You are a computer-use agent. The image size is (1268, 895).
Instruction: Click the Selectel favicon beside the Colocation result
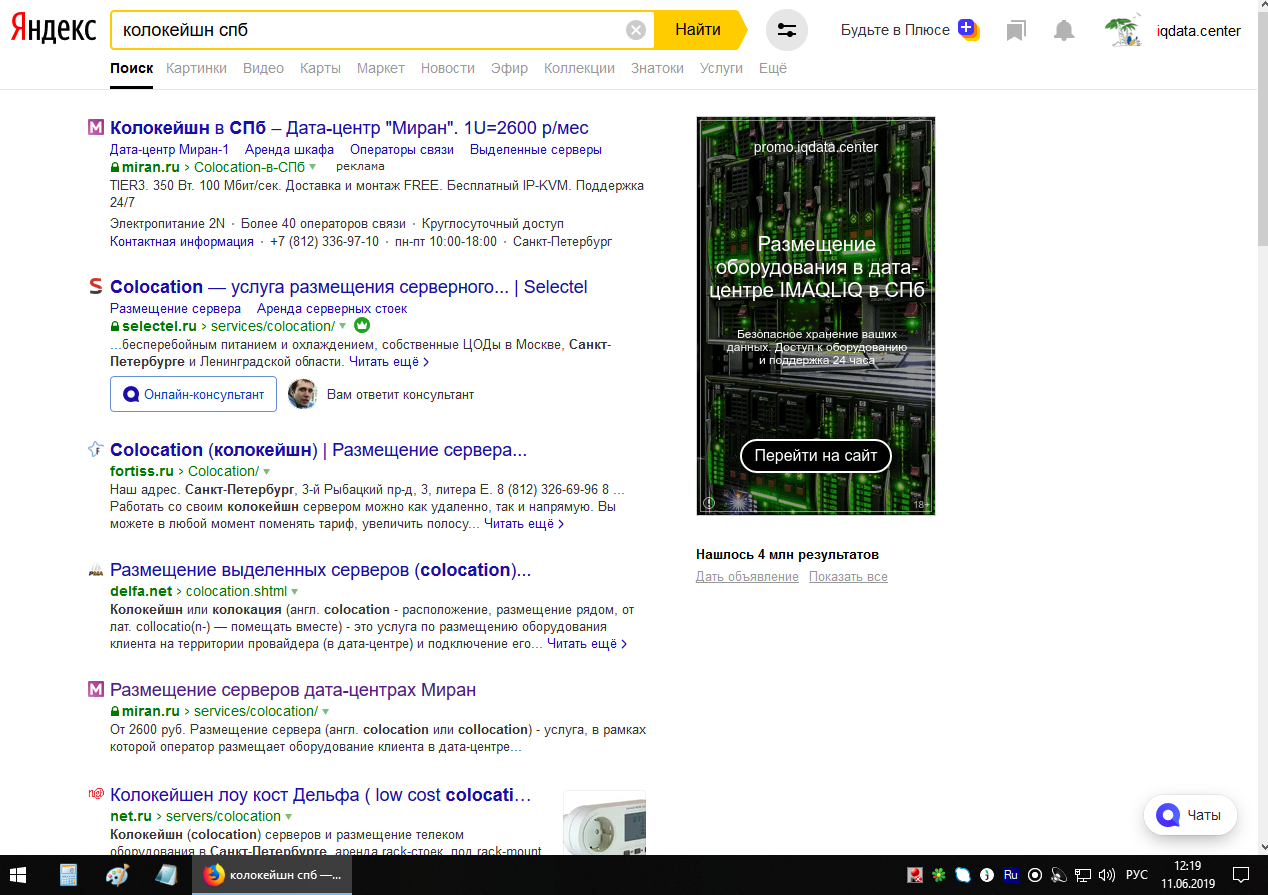[96, 287]
